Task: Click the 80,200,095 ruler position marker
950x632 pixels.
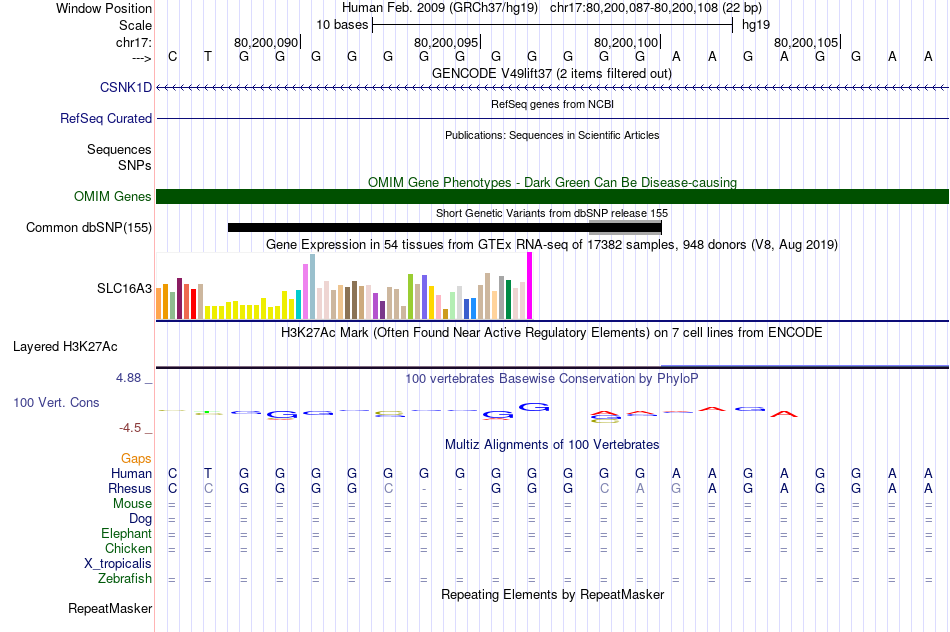Action: 447,42
